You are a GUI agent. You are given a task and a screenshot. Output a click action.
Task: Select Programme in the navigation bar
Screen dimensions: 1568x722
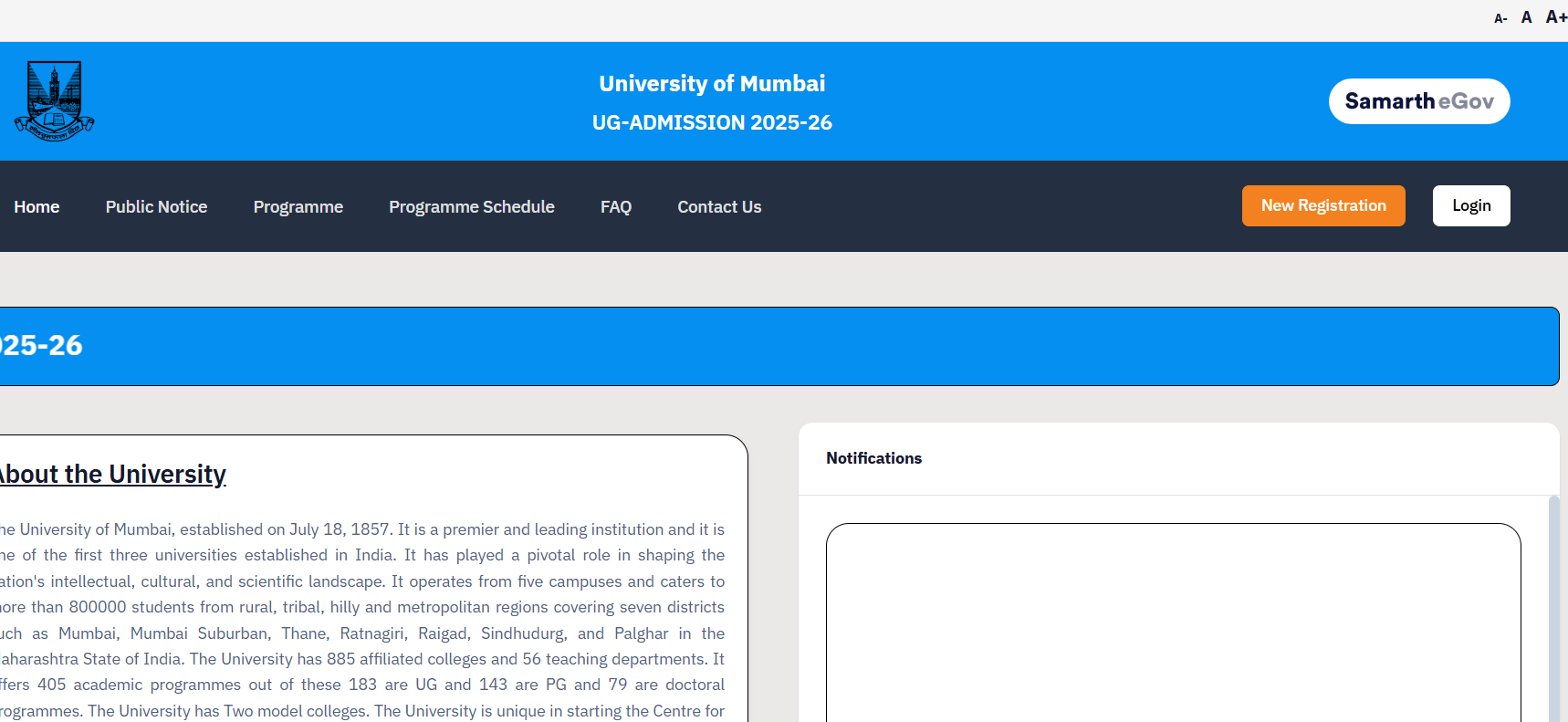(298, 207)
